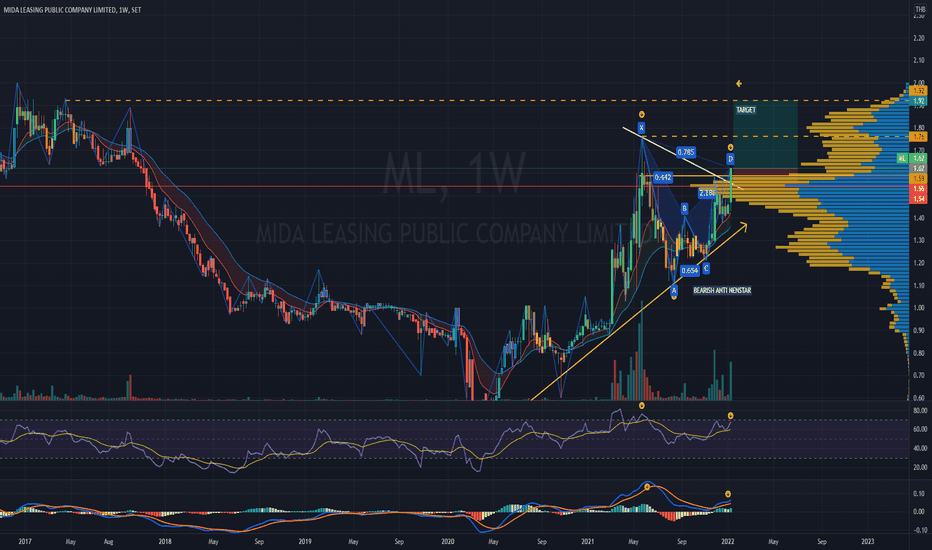This screenshot has width=932, height=550.
Task: Select the harmonic pattern point A label
Action: [x=673, y=290]
